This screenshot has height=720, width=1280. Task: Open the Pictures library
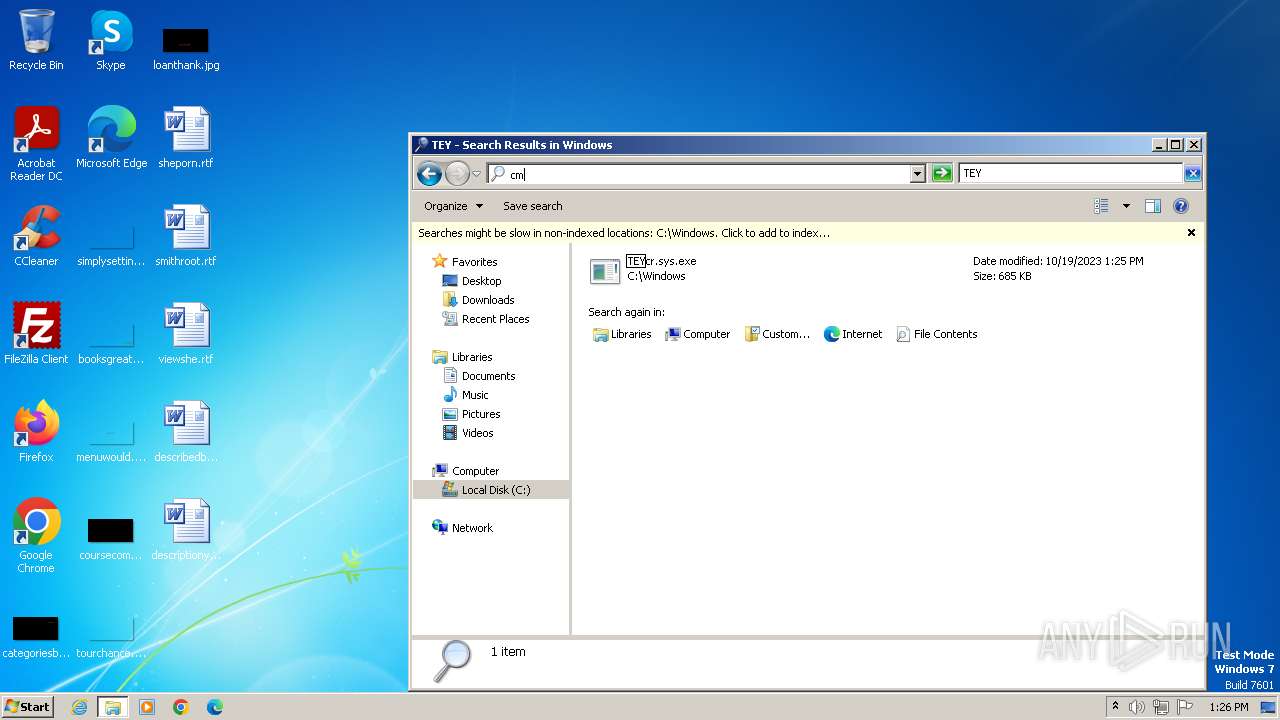click(481, 414)
